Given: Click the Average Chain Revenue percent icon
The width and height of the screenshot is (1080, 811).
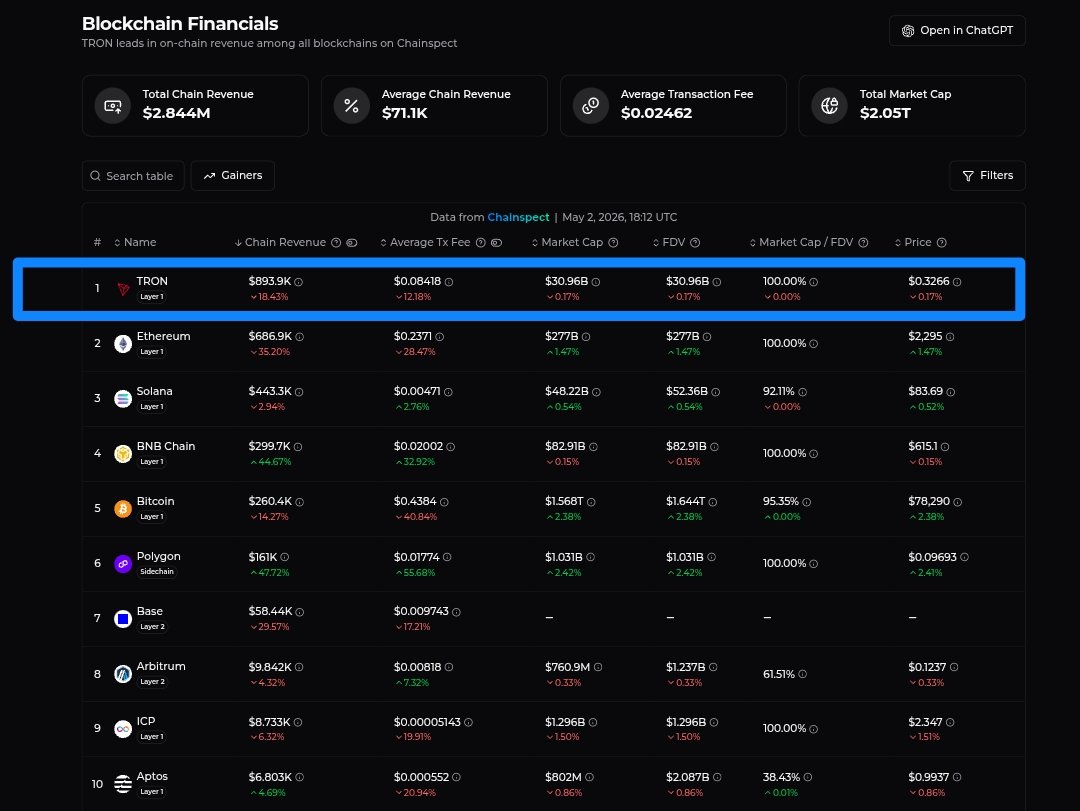Looking at the screenshot, I should (352, 105).
